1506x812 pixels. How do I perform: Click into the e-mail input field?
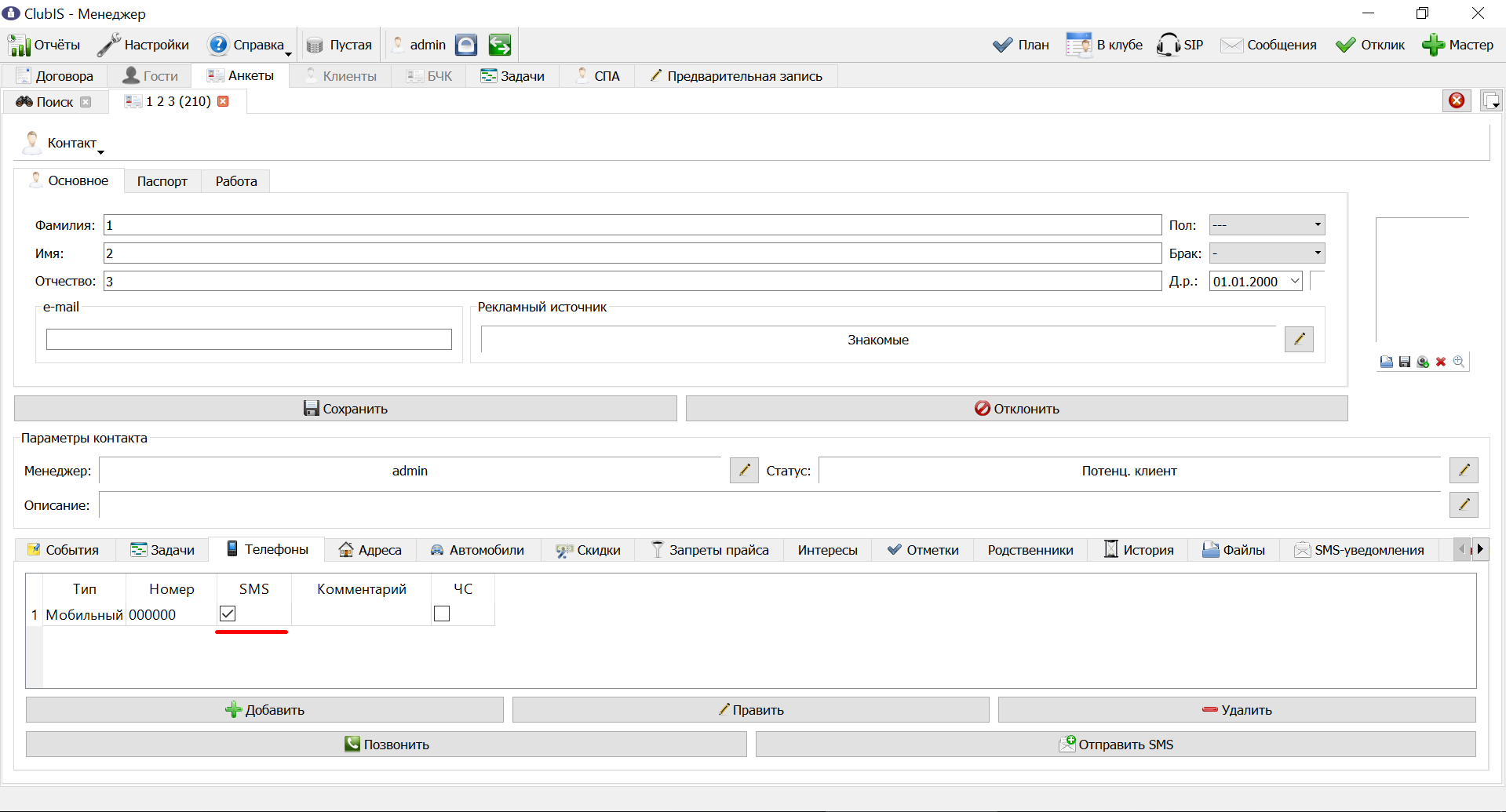pyautogui.click(x=249, y=339)
